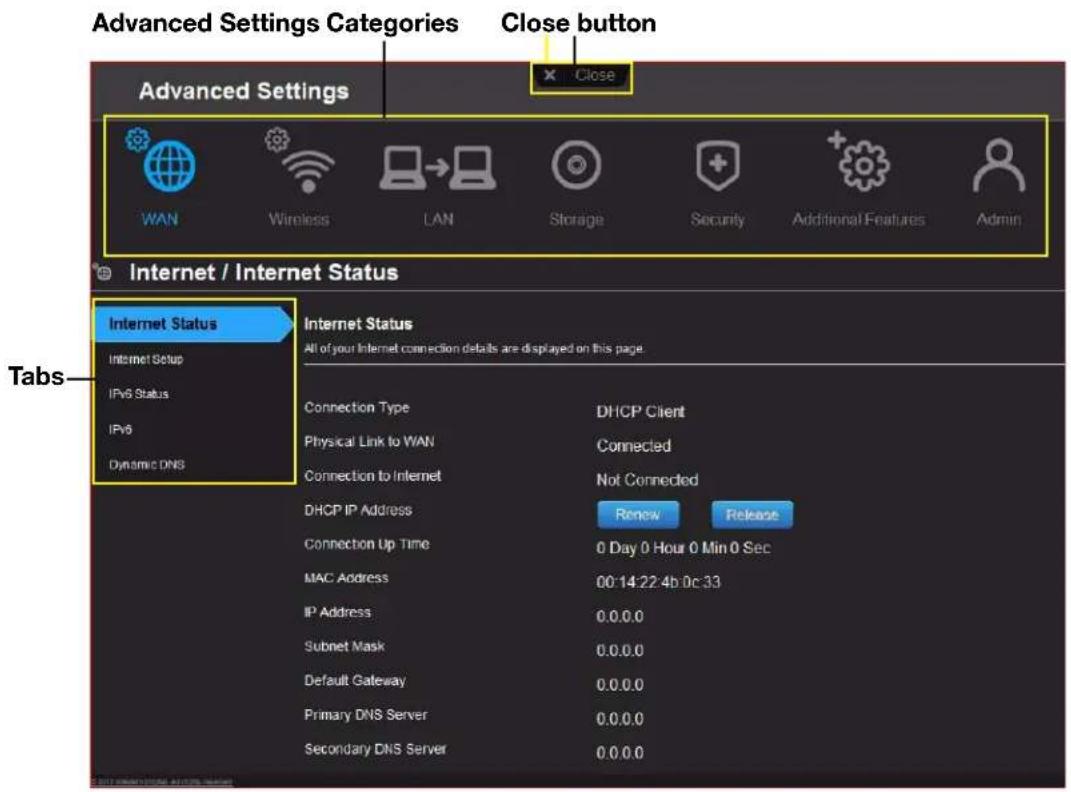This screenshot has height=792, width=1071.
Task: Click the Default Gateway value 0.0.0.0
Action: coord(620,685)
